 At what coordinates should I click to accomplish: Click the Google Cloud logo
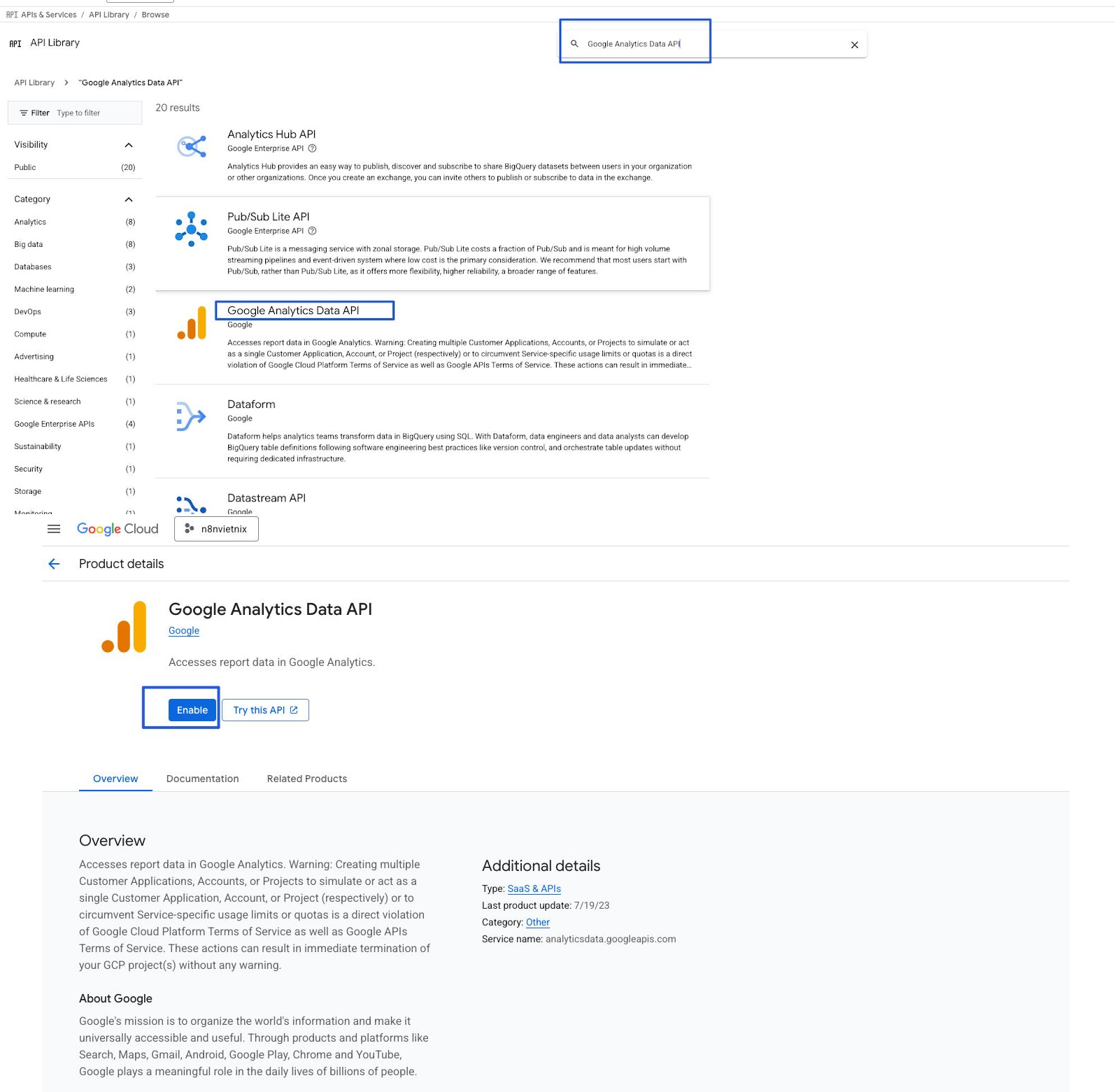click(x=118, y=529)
